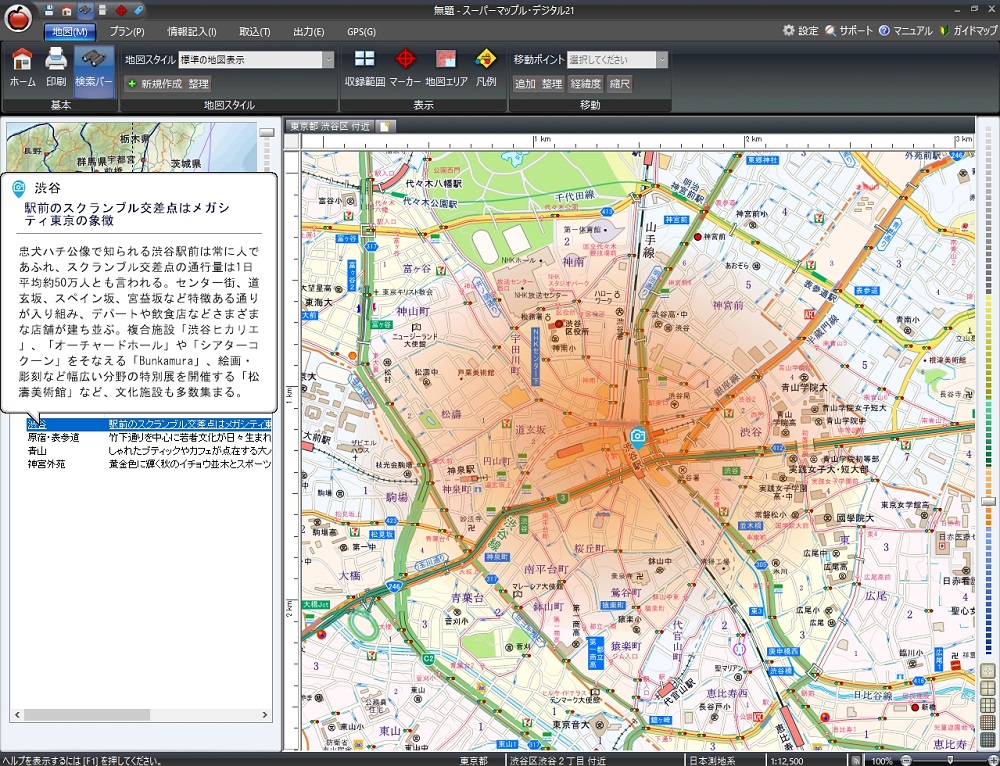Show 地図エリア map area
This screenshot has height=766, width=1000.
pos(446,68)
